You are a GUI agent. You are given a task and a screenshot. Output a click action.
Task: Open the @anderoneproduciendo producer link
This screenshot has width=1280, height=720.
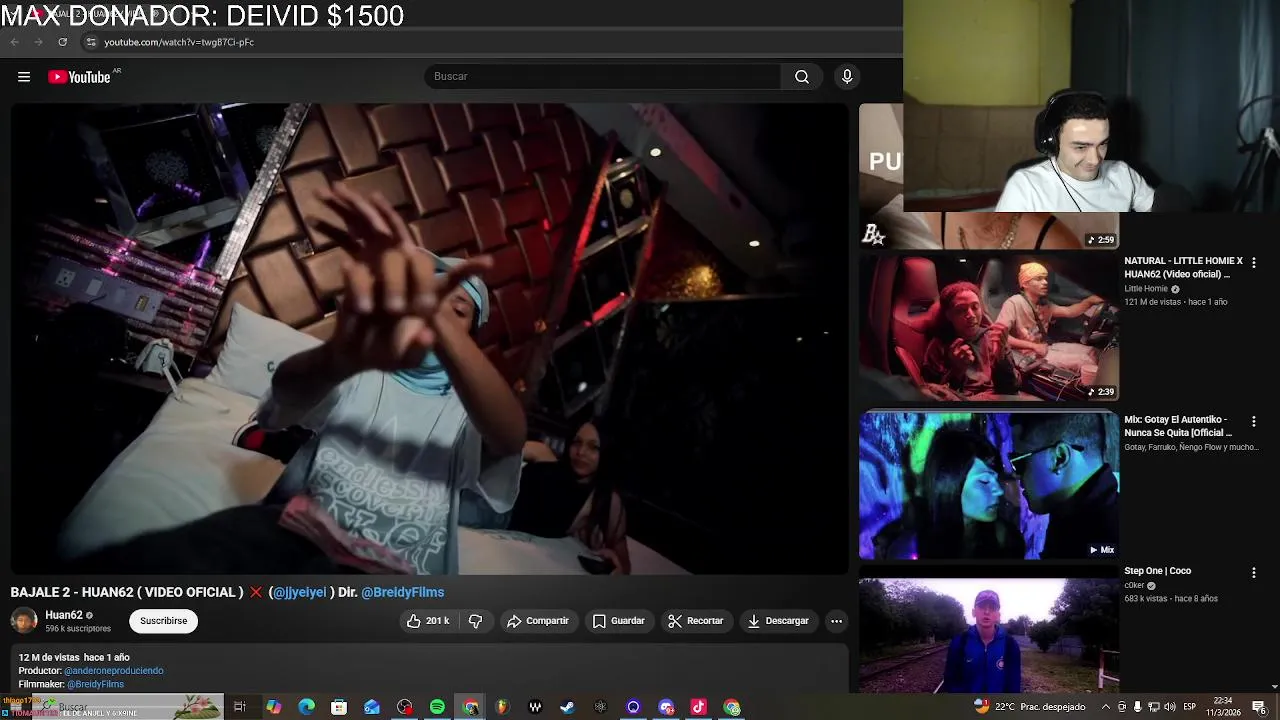114,671
